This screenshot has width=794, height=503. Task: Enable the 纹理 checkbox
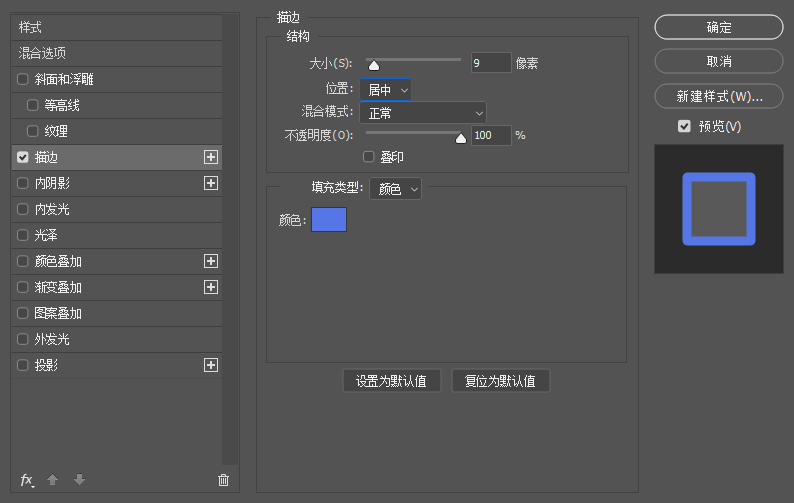(x=33, y=131)
